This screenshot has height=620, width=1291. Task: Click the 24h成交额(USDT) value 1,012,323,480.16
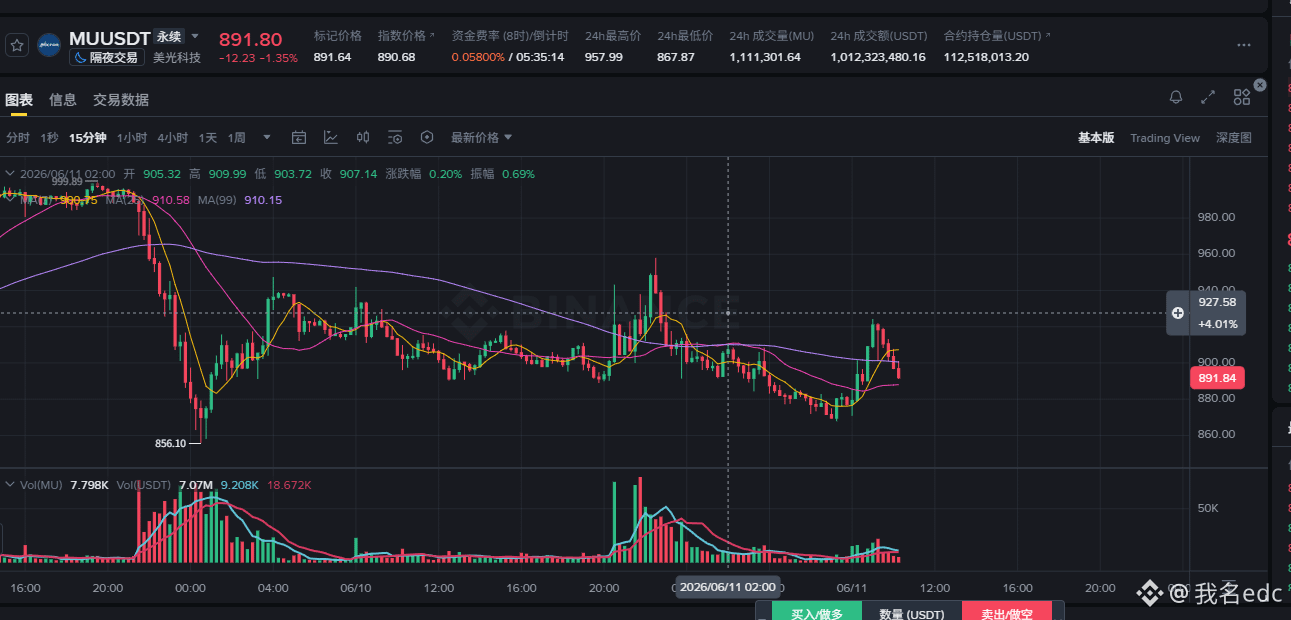point(878,57)
